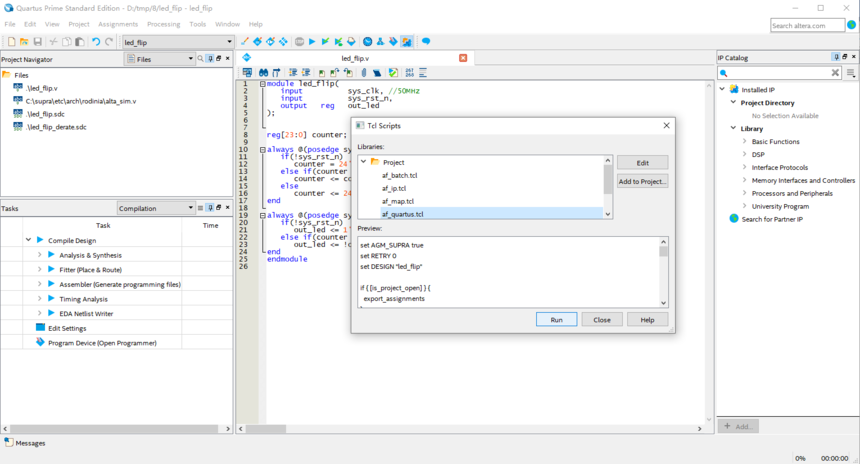Click the Open file folder icon

[x=24, y=42]
